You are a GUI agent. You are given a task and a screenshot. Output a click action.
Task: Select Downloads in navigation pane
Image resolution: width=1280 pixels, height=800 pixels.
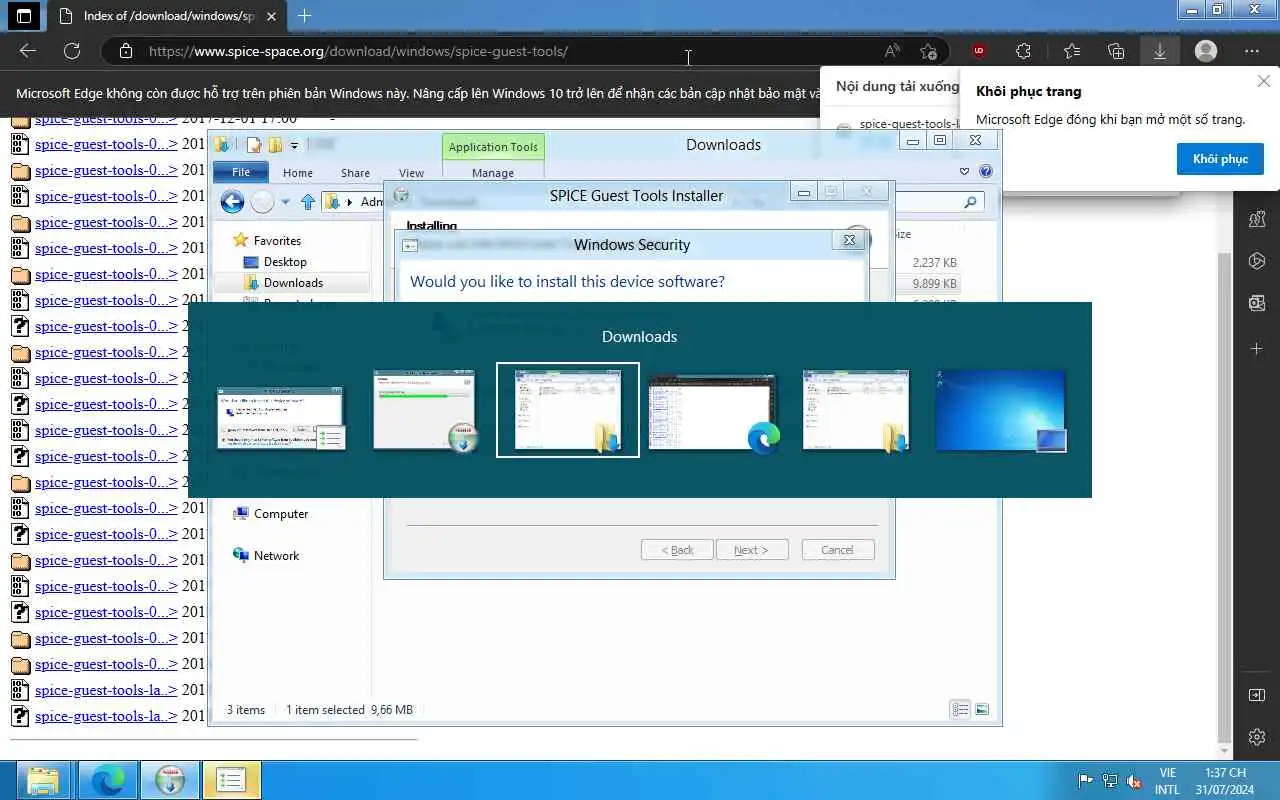[293, 283]
